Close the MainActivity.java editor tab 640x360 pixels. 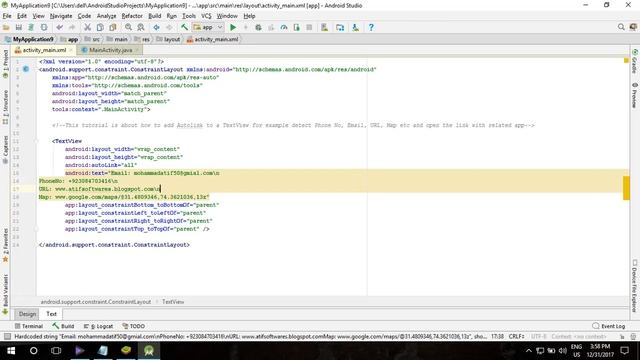tap(138, 50)
